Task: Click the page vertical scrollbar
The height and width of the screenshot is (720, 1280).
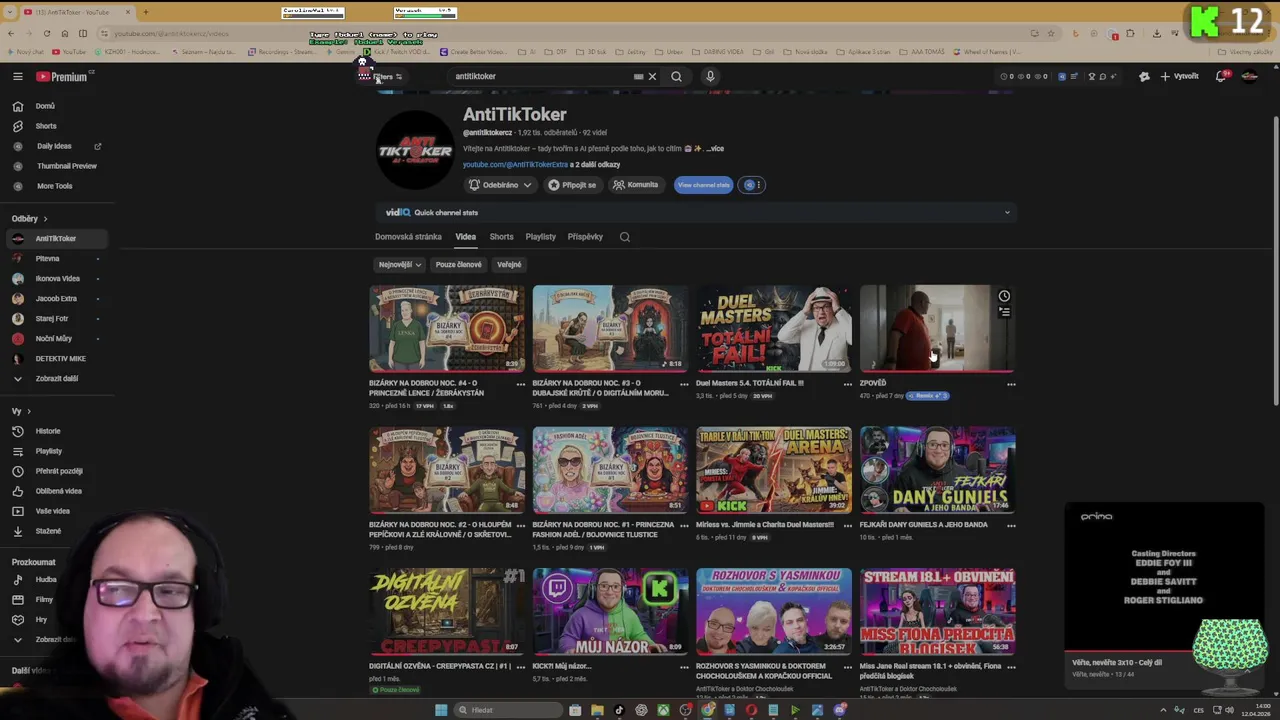Action: click(x=1275, y=260)
